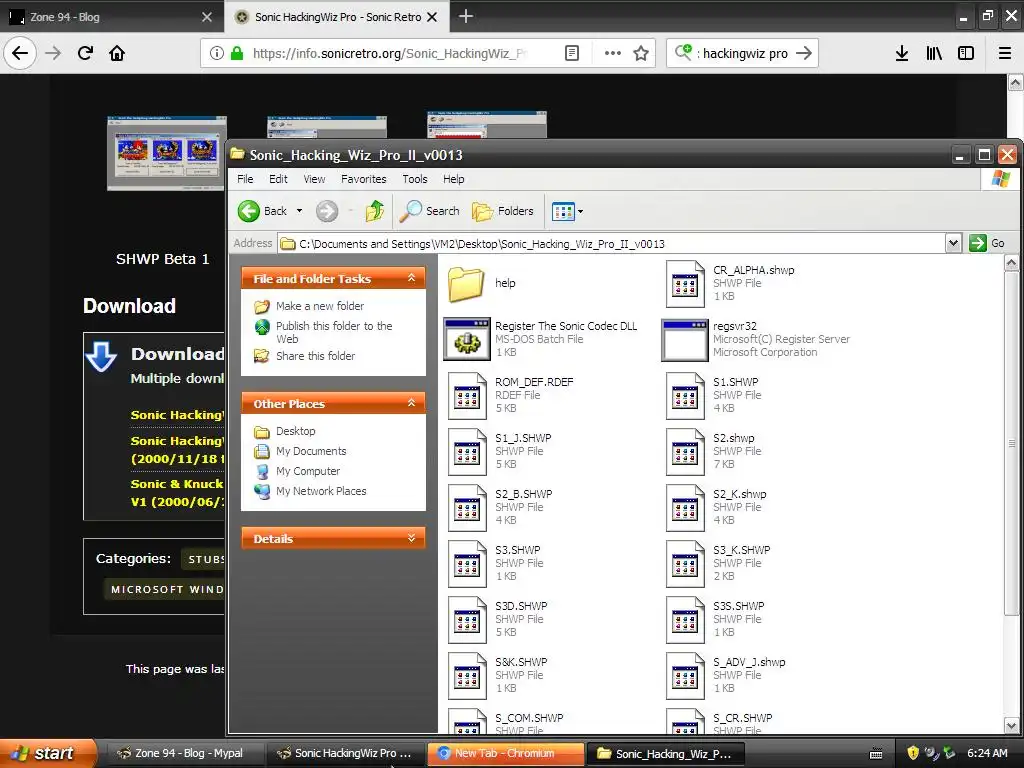Toggle Explorer Folders pane
This screenshot has height=768, width=1024.
[x=502, y=211]
